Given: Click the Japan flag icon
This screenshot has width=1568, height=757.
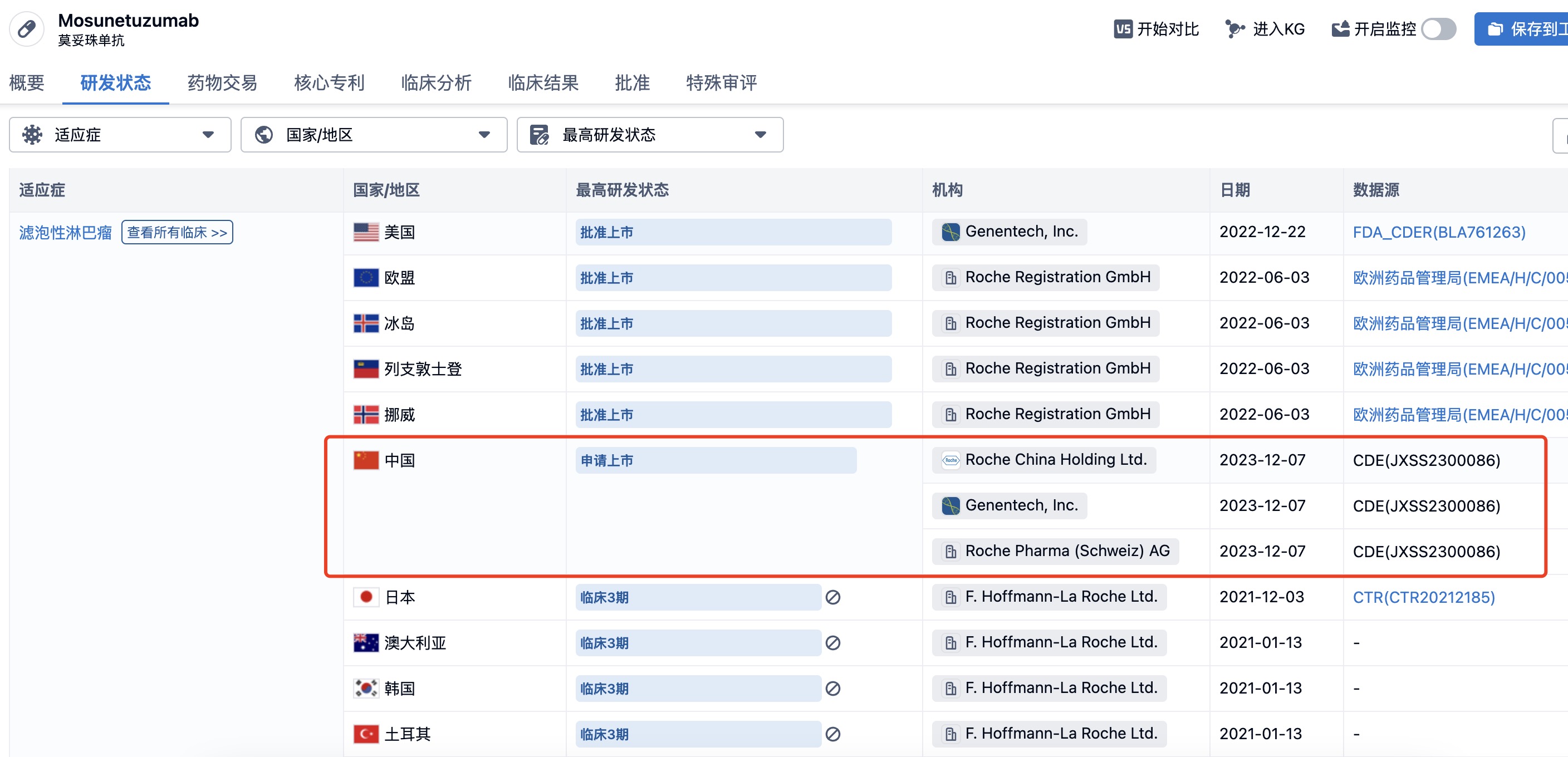Looking at the screenshot, I should coord(366,597).
